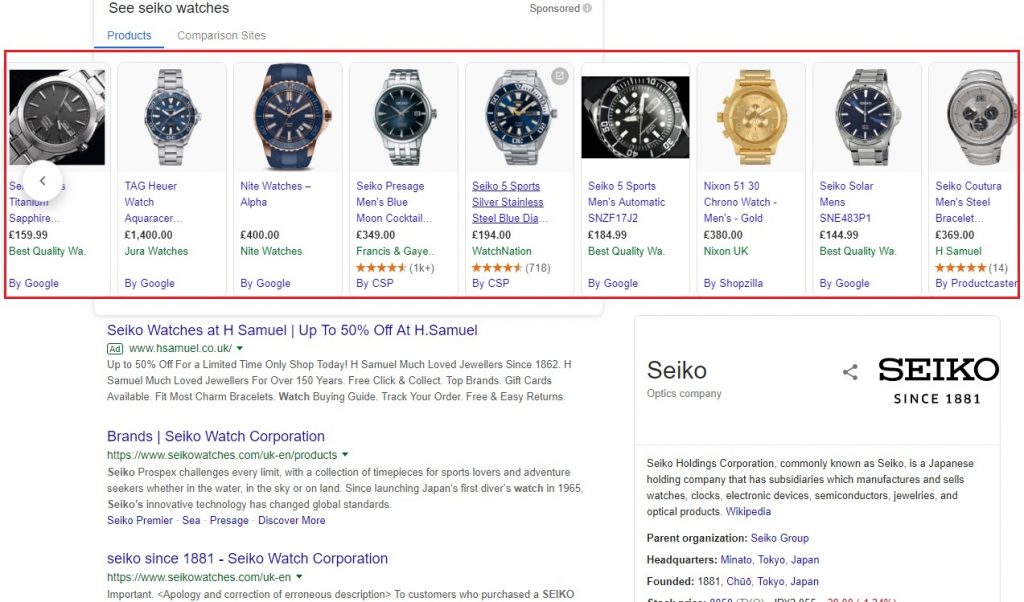This screenshot has height=602, width=1024.
Task: Click the H Samuel seller name on Coutura card
Action: 958,251
